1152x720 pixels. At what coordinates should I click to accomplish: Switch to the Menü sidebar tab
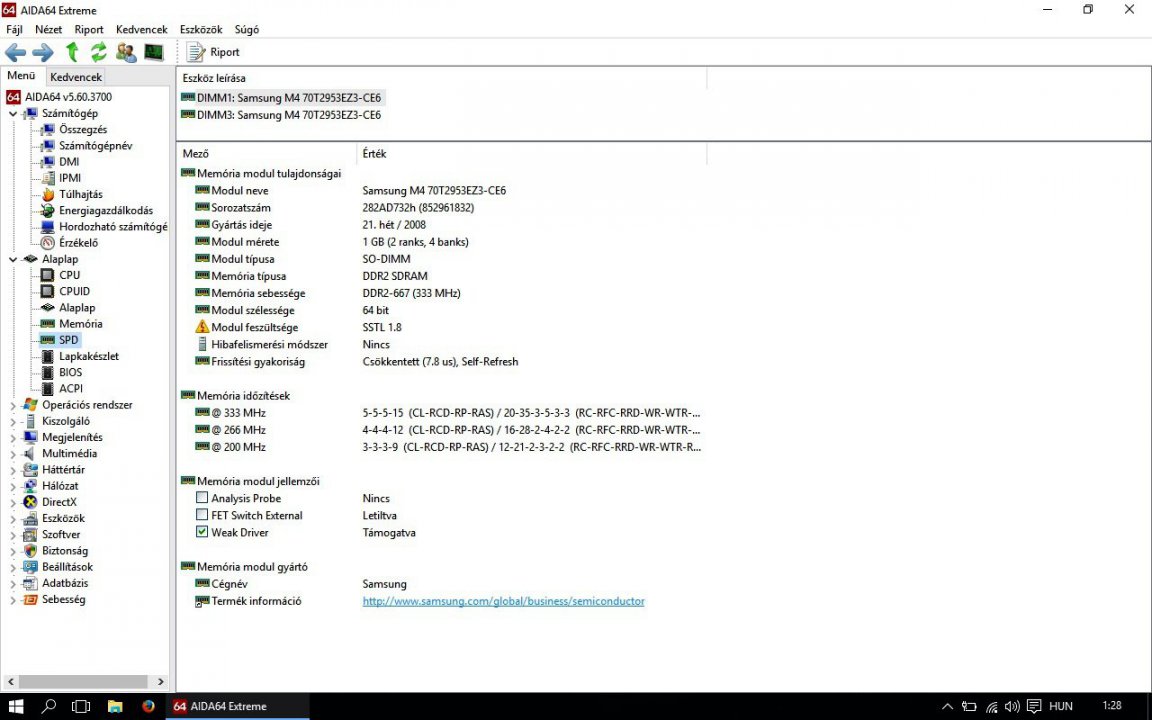21,76
